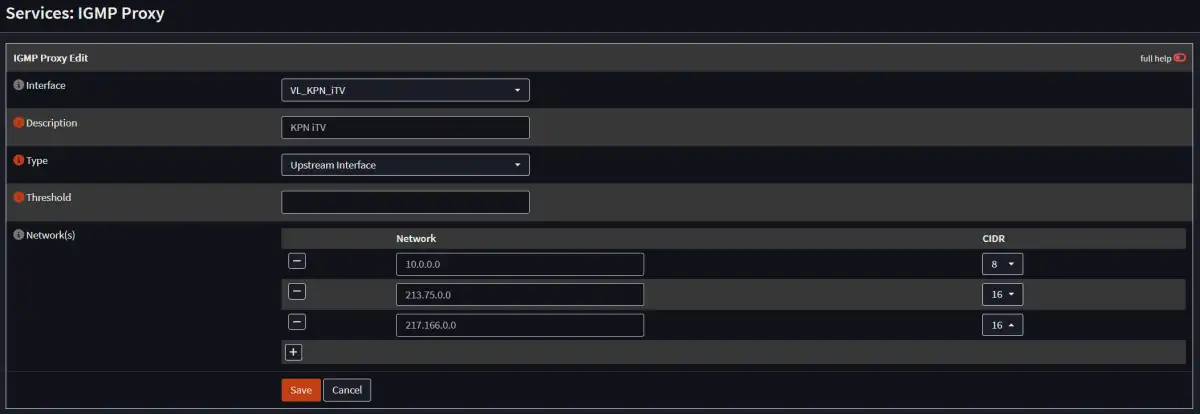Open CIDR dropdown for 10.0.0.0
Image resolution: width=1200 pixels, height=414 pixels.
click(1002, 264)
